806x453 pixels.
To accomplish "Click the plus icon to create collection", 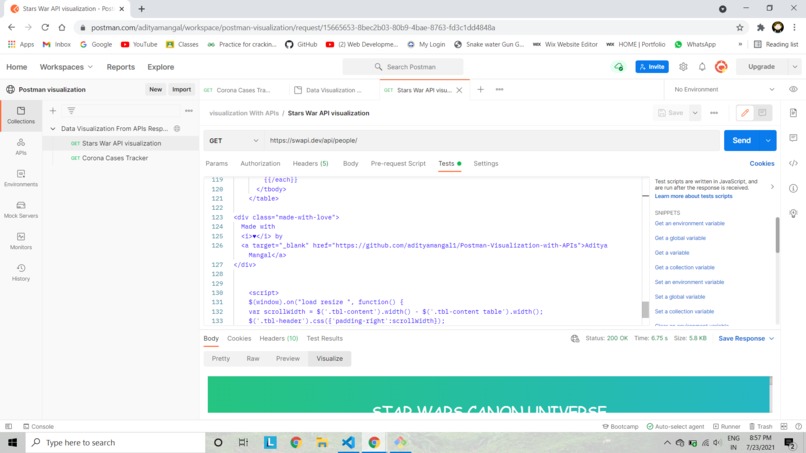I will 52,111.
